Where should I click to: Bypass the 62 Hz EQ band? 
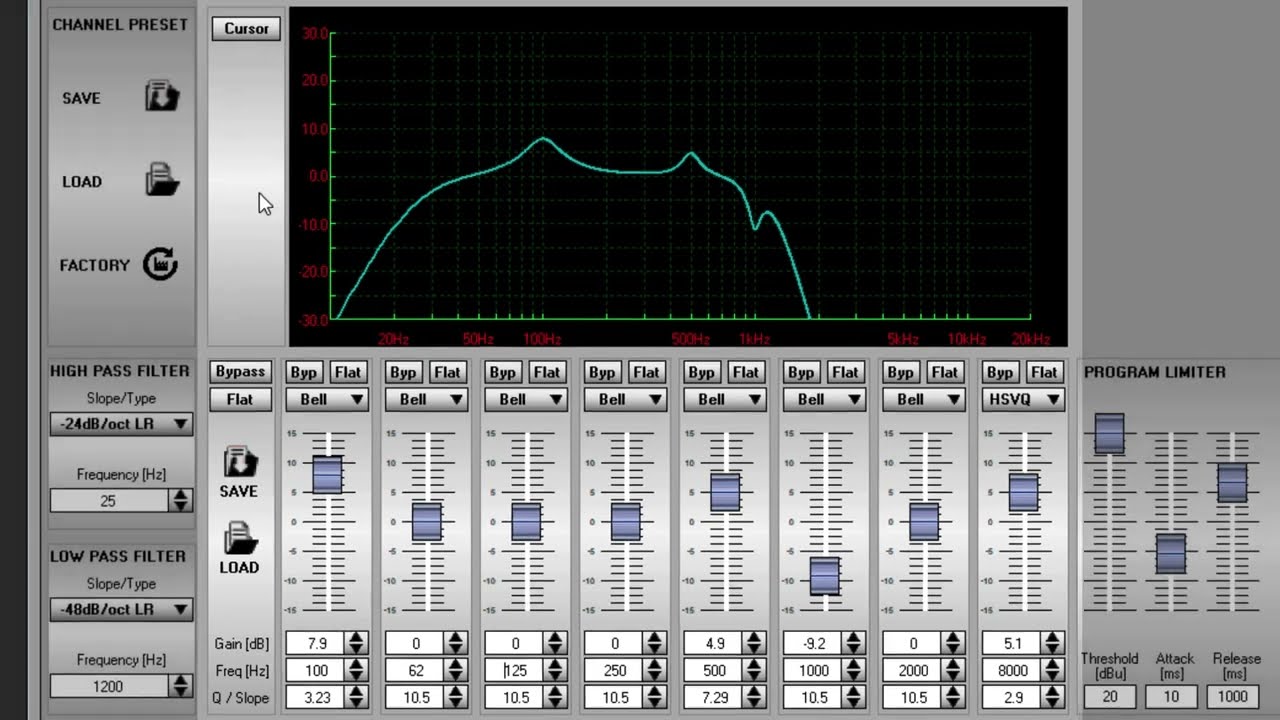[x=403, y=372]
